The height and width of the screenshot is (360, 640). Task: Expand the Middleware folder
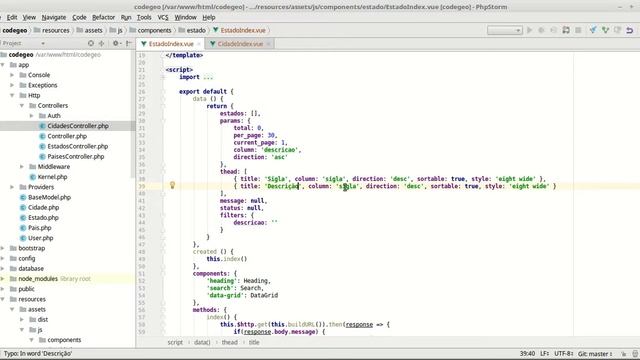coord(22,167)
